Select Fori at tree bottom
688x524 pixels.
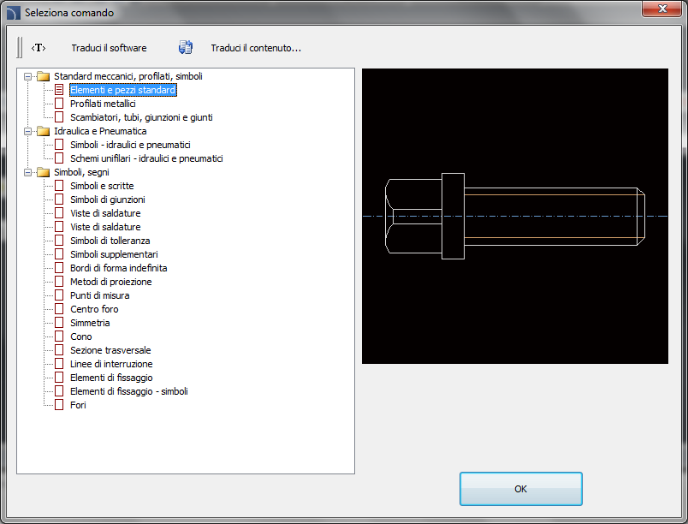(x=78, y=405)
